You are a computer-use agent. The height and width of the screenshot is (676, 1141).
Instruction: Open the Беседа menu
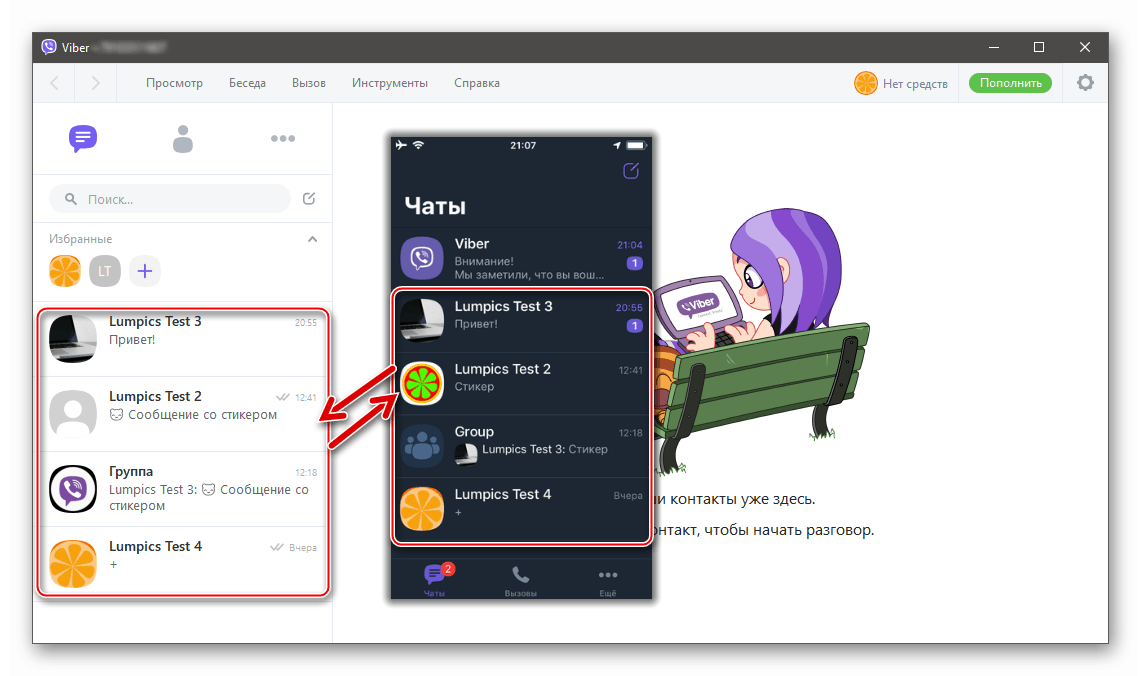(247, 83)
